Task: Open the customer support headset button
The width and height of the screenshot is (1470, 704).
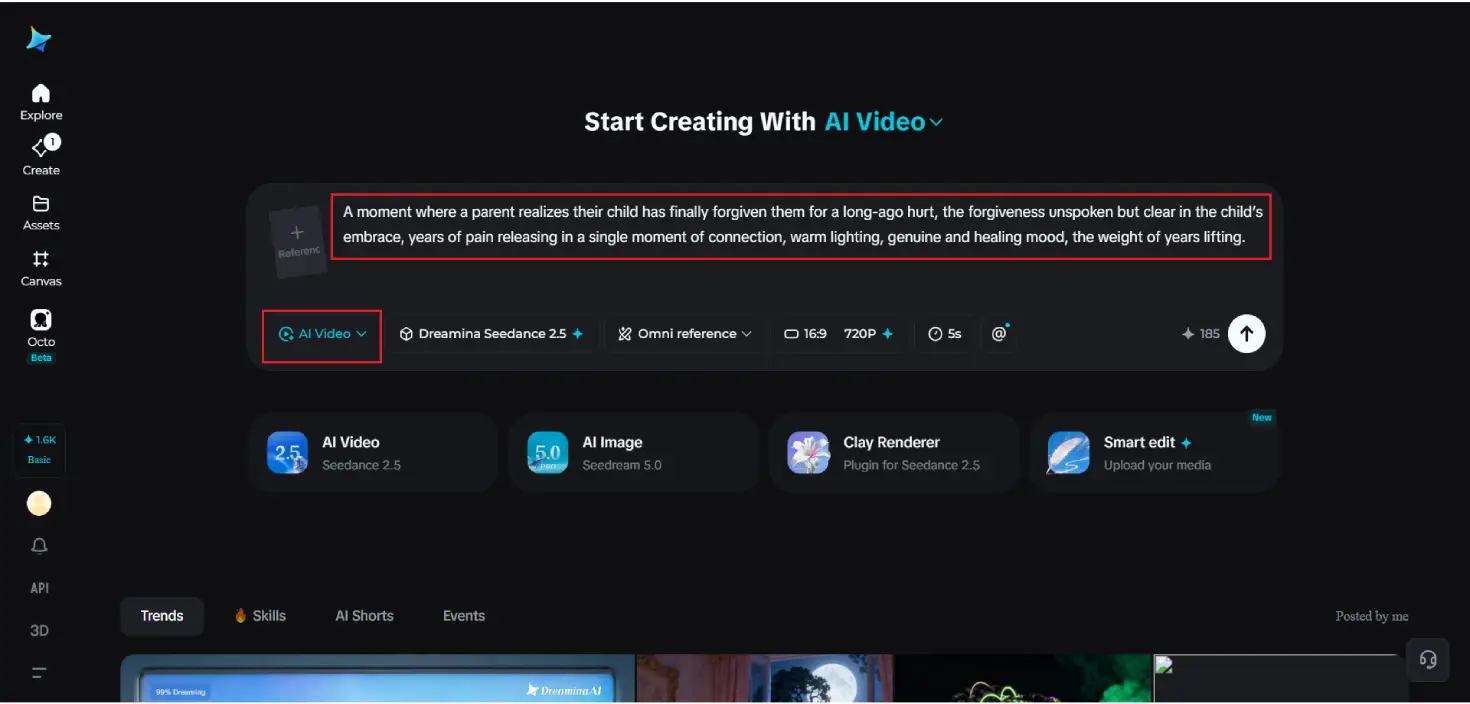Action: click(1428, 660)
